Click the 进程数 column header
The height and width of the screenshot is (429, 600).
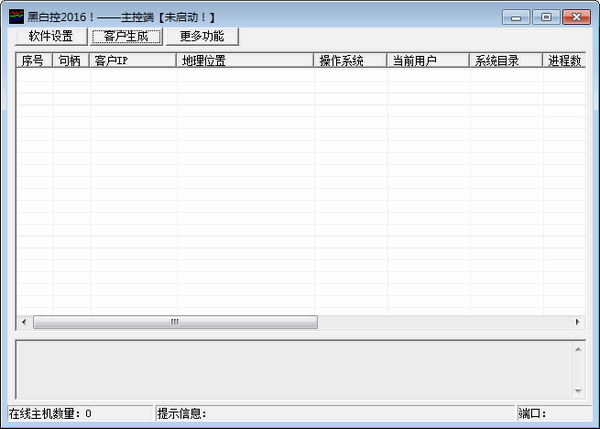(564, 60)
